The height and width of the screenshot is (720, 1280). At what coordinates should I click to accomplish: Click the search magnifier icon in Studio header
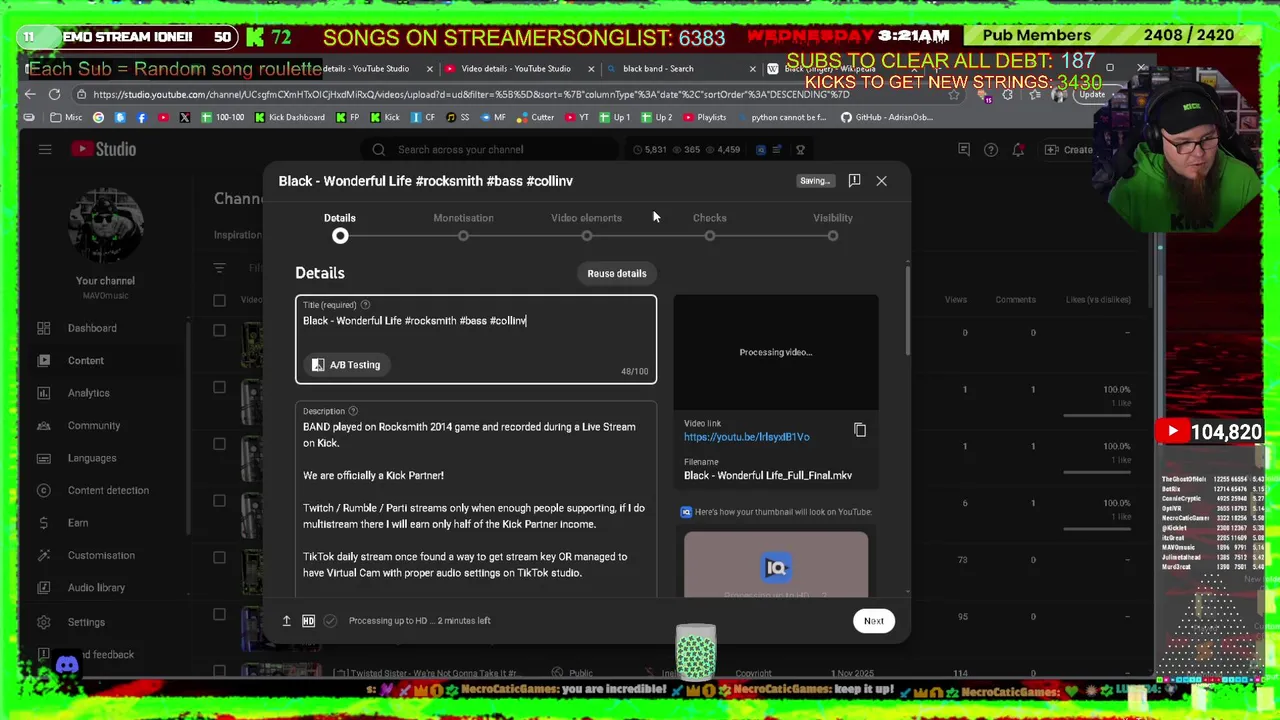378,150
